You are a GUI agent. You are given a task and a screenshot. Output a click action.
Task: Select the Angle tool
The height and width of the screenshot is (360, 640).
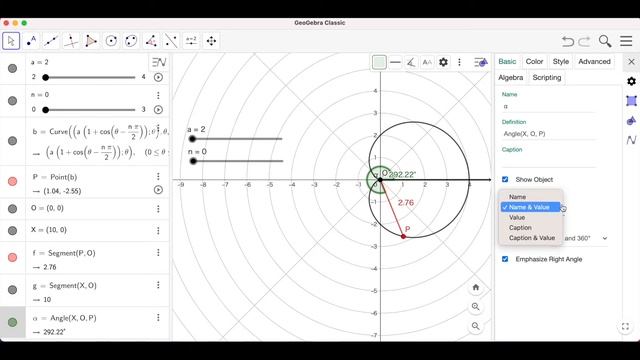coord(151,41)
